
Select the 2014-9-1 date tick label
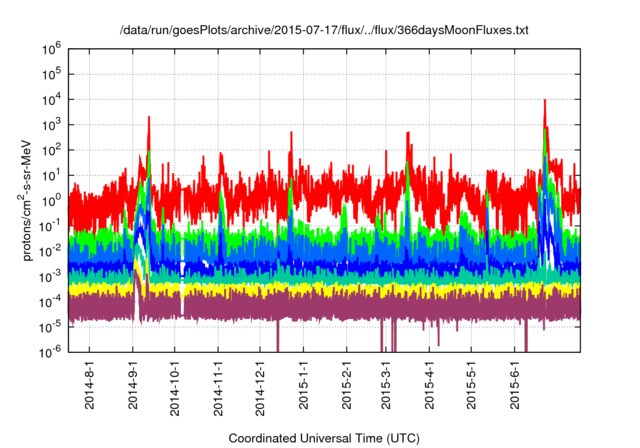pos(133,386)
